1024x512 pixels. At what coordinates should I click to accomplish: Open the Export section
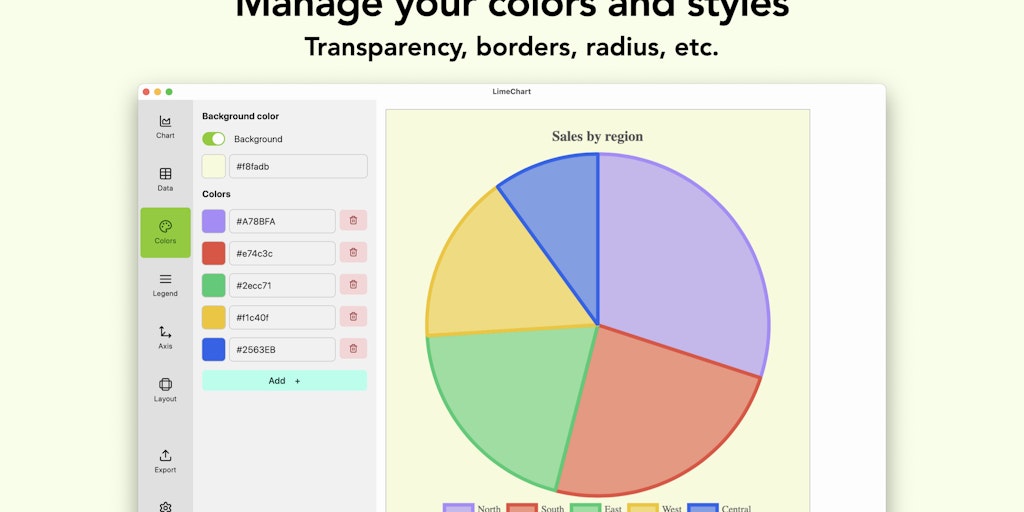[x=165, y=461]
